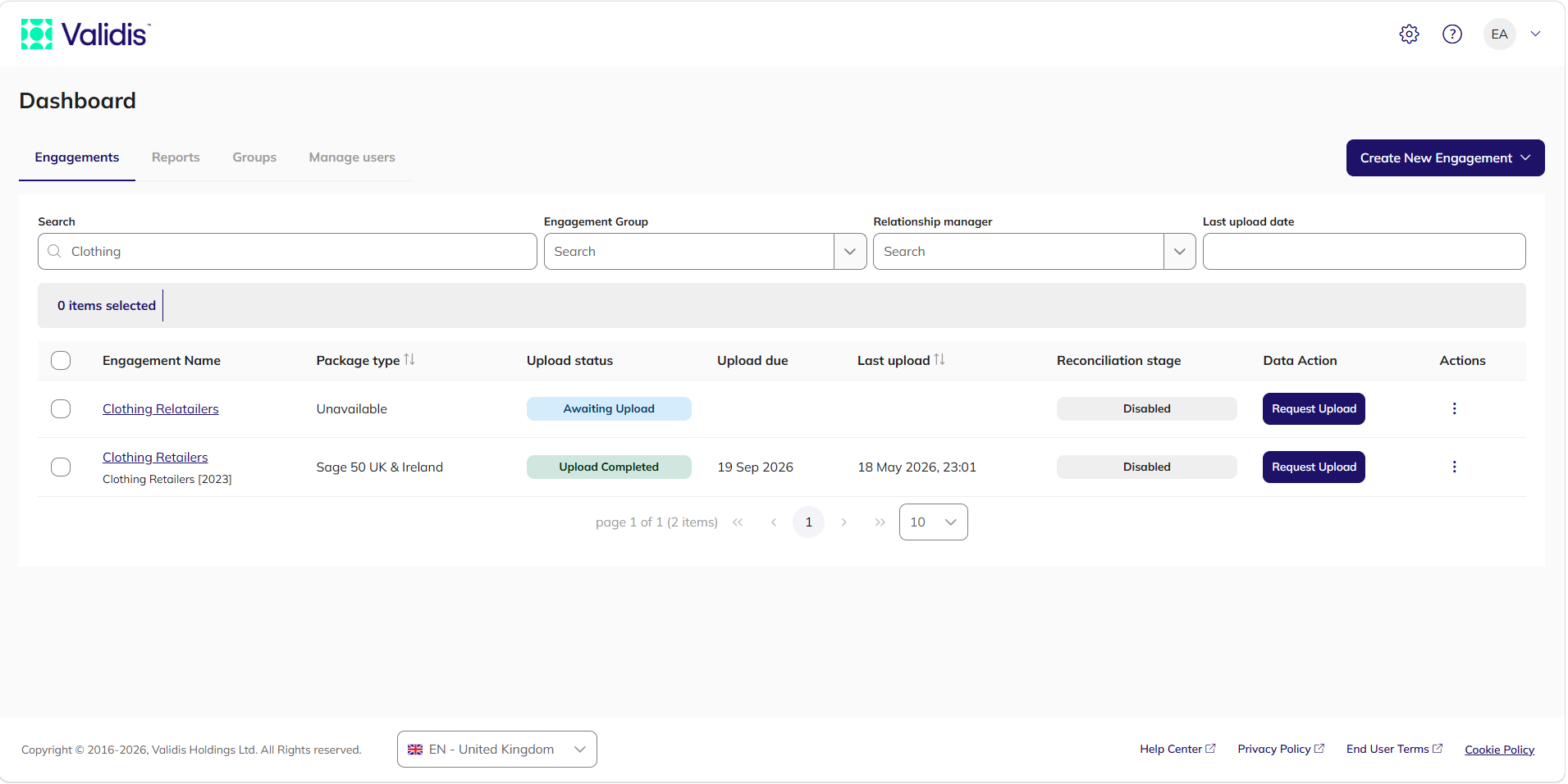Switch to the Groups tab
This screenshot has height=784, width=1568.
(x=254, y=157)
